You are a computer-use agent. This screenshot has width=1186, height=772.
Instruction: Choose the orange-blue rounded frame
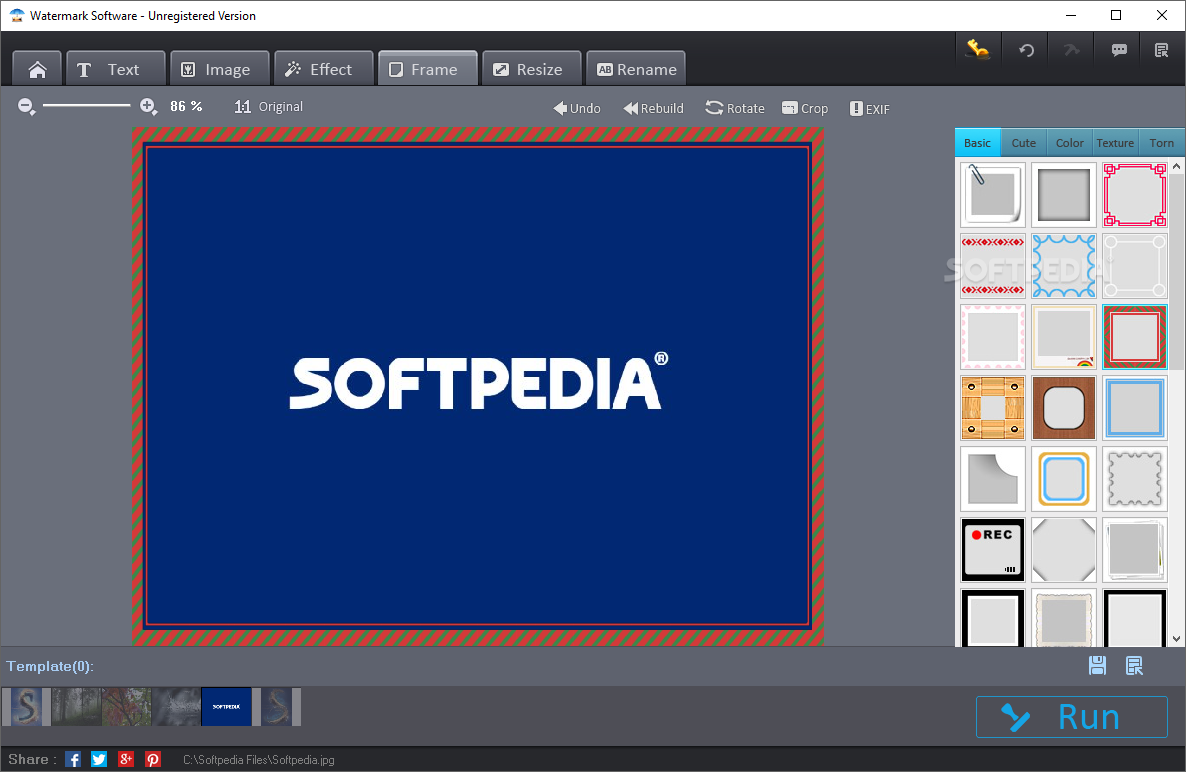tap(1063, 479)
